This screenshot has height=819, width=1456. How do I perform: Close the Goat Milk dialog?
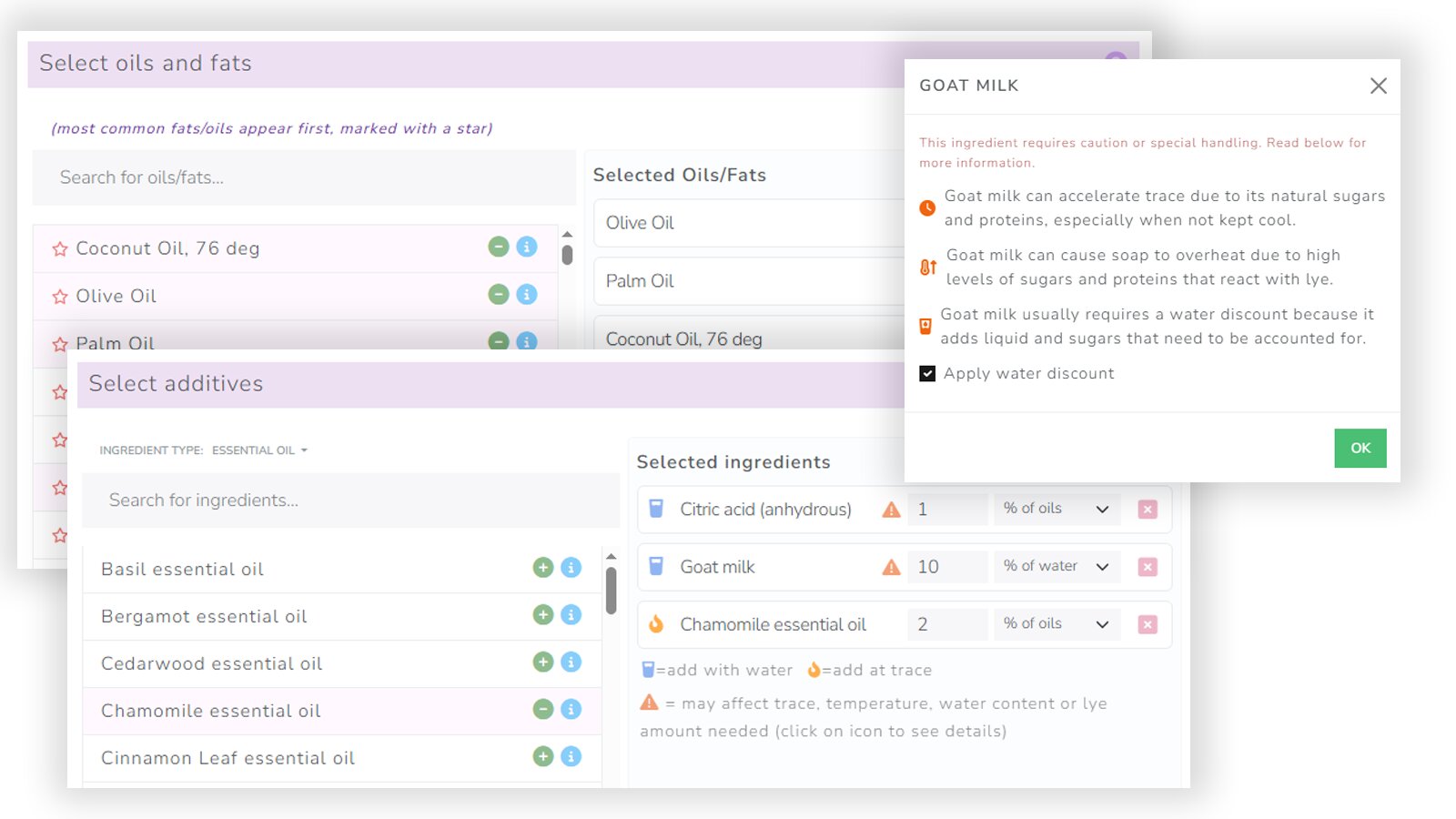(1378, 86)
